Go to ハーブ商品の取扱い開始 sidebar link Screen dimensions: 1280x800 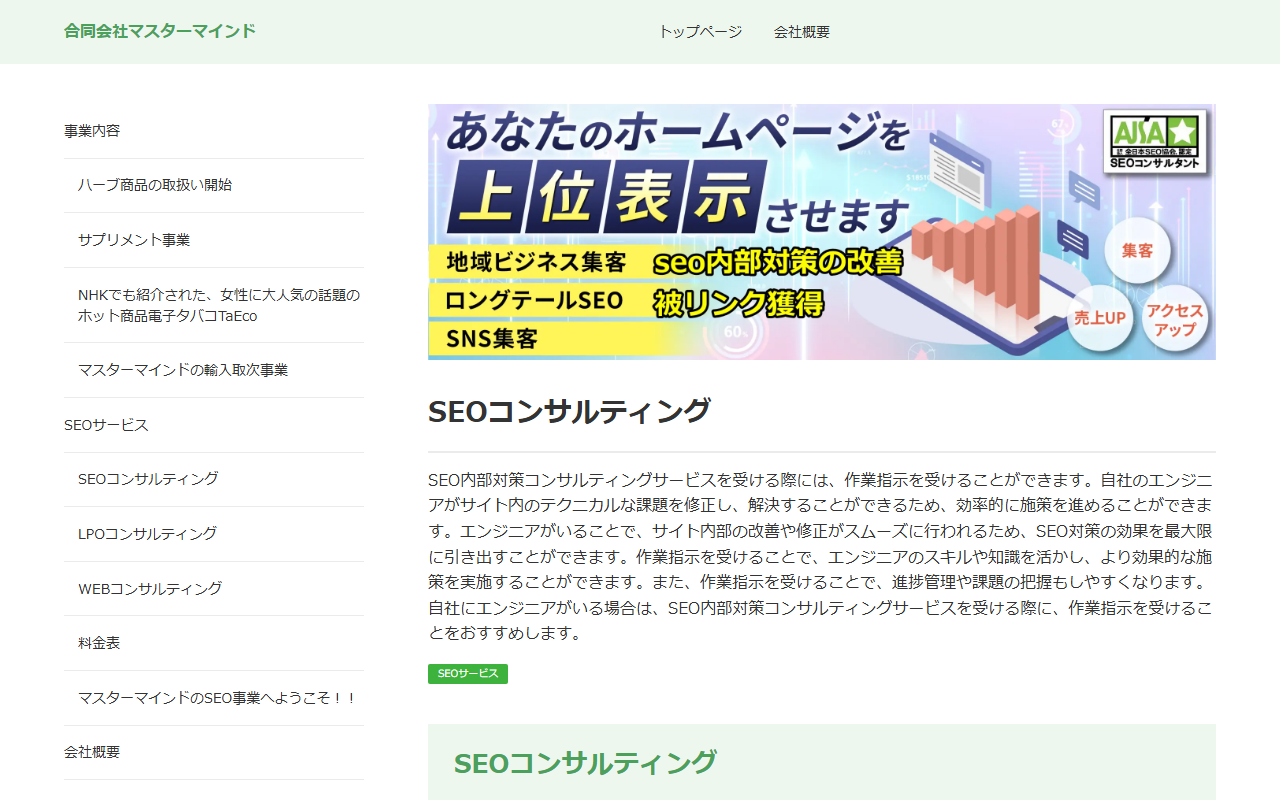tap(155, 185)
